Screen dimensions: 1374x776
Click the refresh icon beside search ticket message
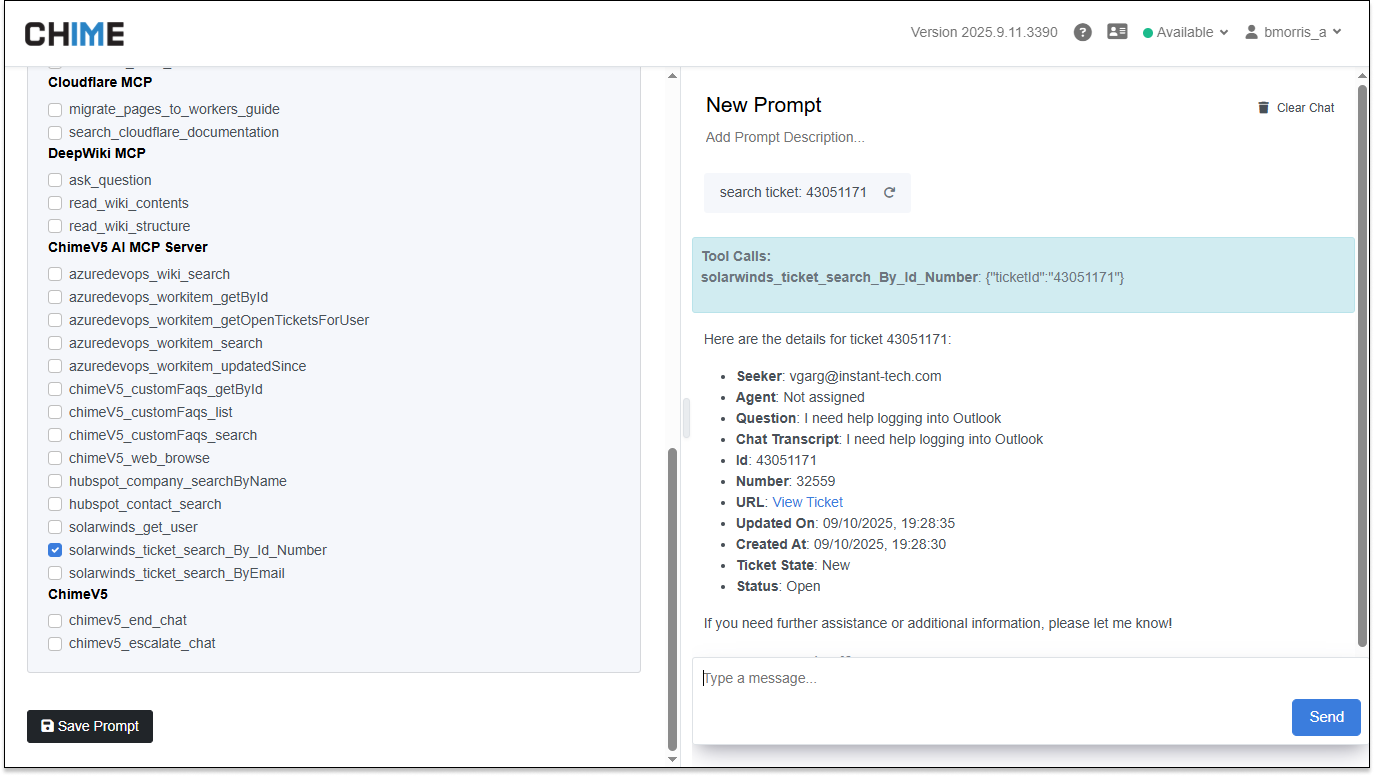coord(889,193)
